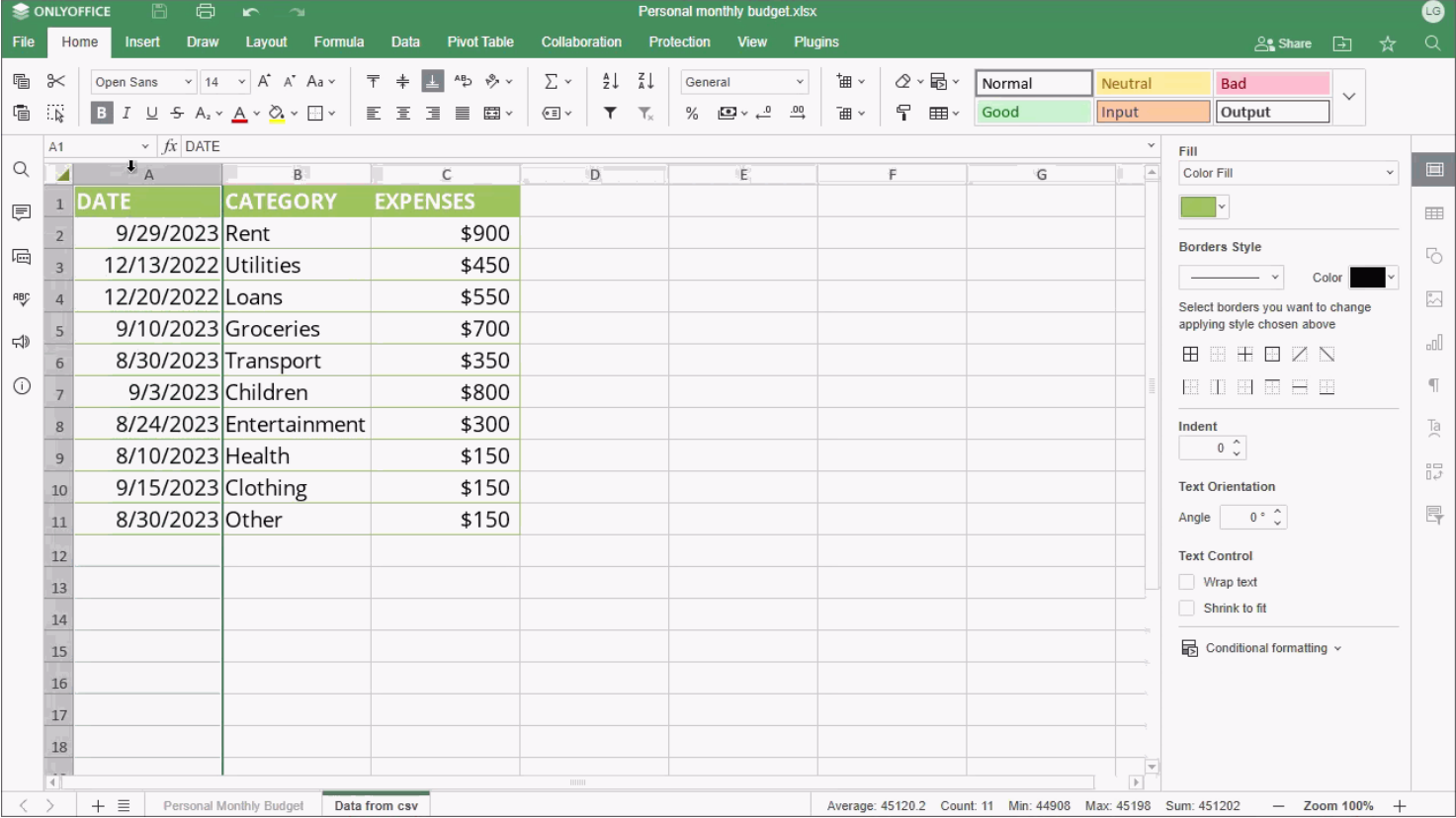Click the Spell checking icon in left sidebar

(21, 298)
